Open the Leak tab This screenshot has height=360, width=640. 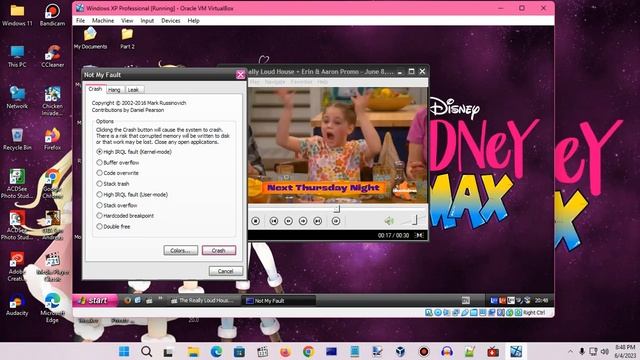(x=133, y=90)
